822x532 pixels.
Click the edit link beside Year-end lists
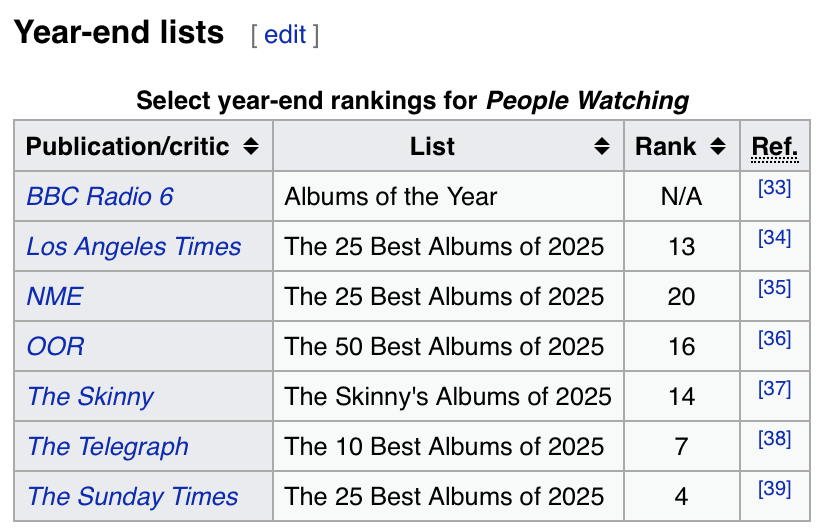[x=285, y=35]
